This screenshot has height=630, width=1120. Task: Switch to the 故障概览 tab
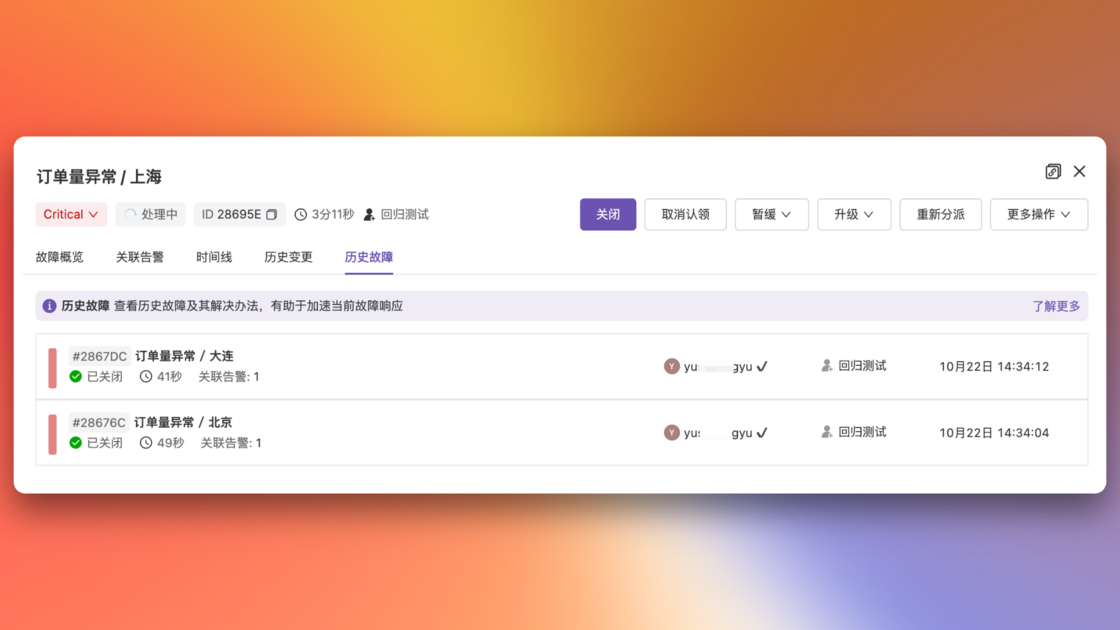coord(60,257)
